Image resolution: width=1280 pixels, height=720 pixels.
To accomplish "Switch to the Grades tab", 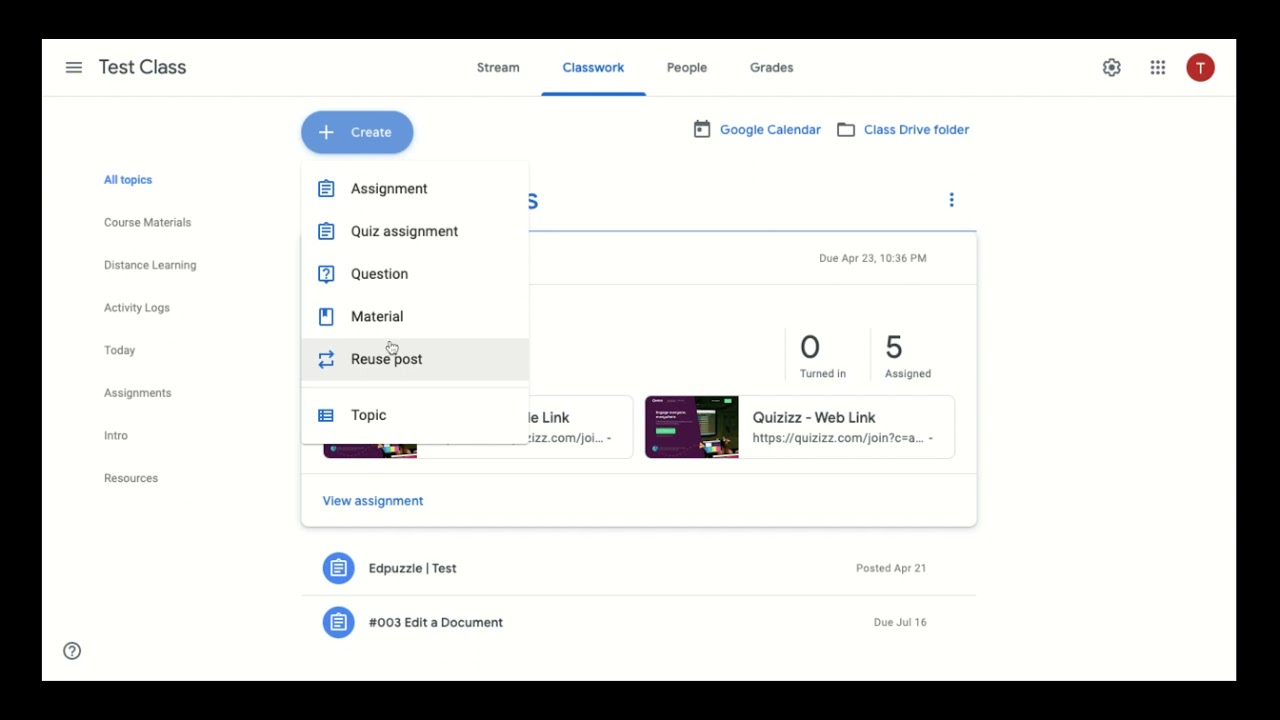I will coord(772,68).
